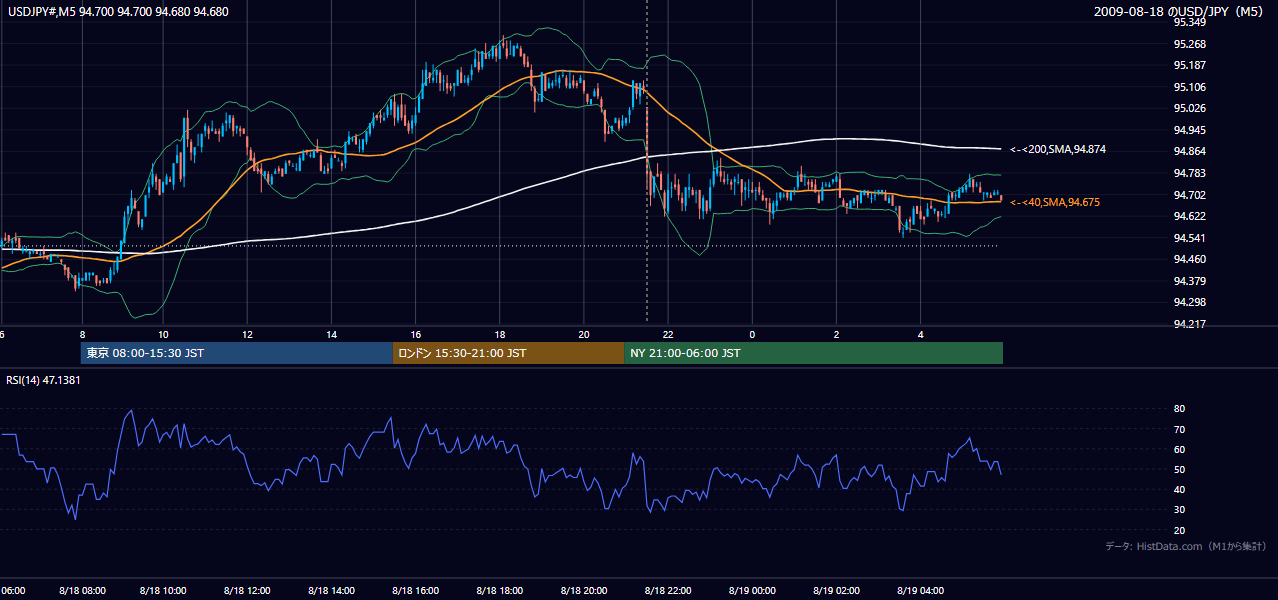Click the USDJPY#,M5 symbol header text
The width and height of the screenshot is (1278, 600).
[x=118, y=12]
